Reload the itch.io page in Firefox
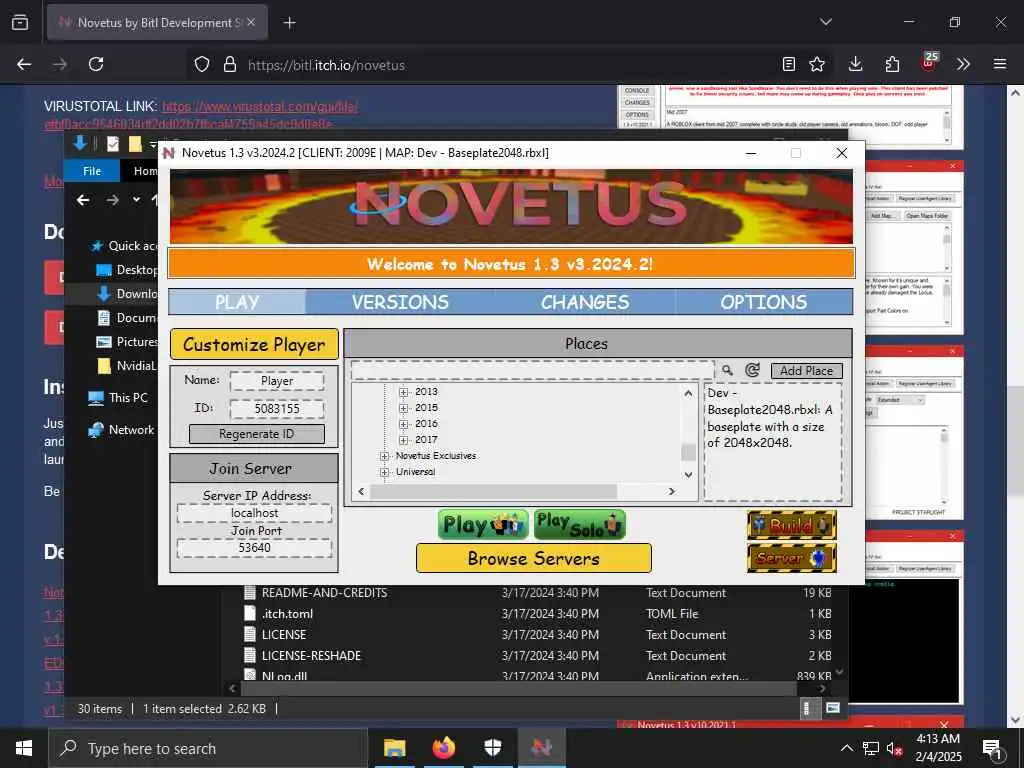The width and height of the screenshot is (1024, 768). (96, 64)
